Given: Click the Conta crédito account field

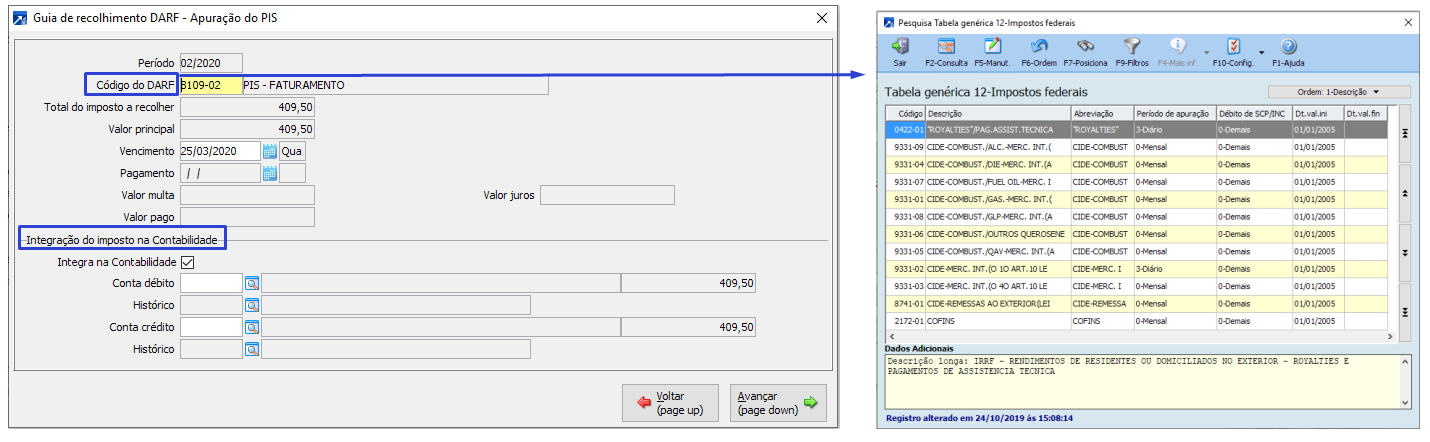Looking at the screenshot, I should coord(211,327).
